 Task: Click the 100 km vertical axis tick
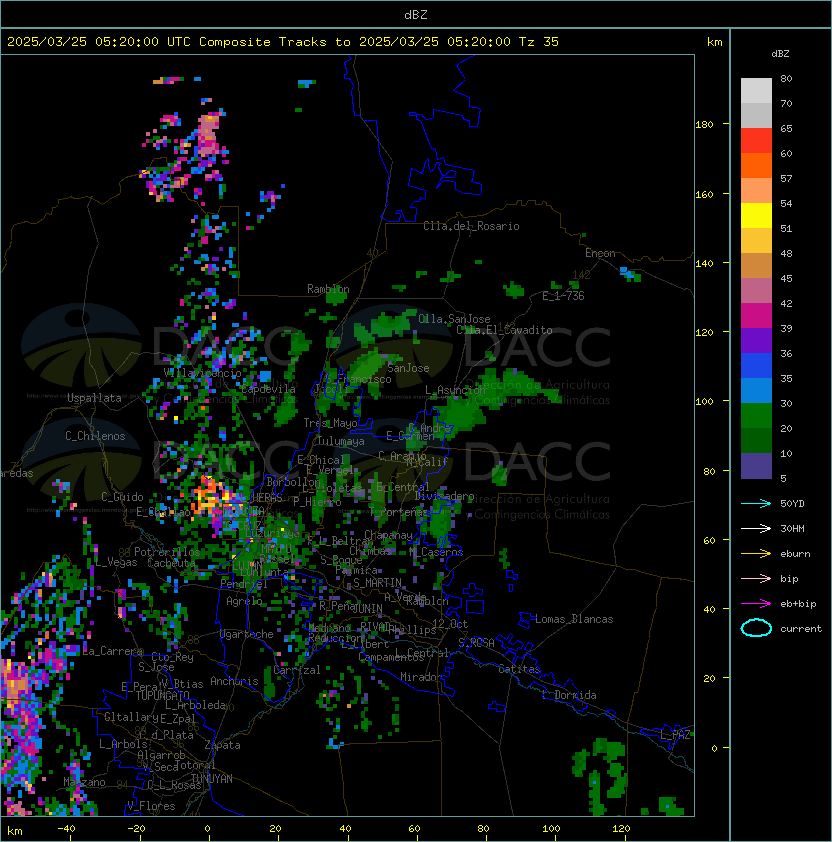coord(704,402)
